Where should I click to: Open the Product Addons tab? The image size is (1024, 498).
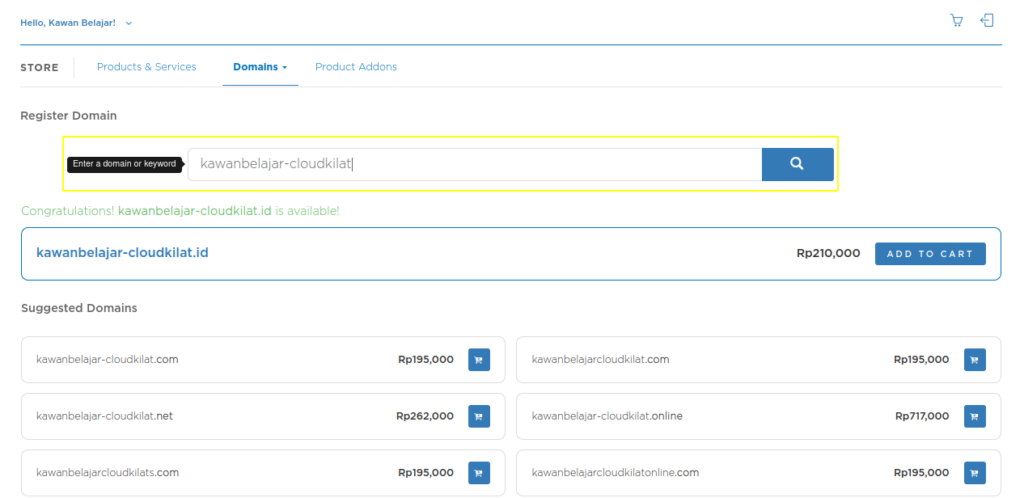pyautogui.click(x=356, y=67)
